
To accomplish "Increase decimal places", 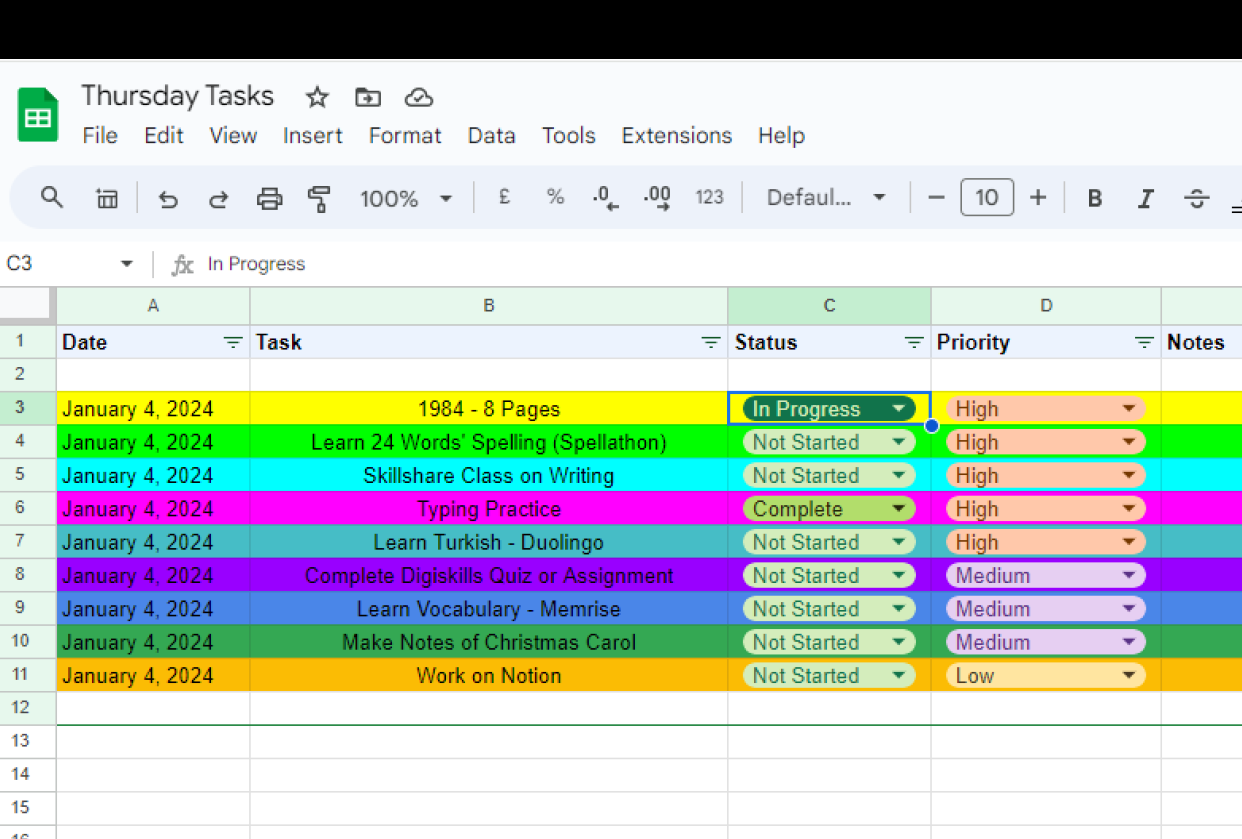I will click(x=657, y=198).
